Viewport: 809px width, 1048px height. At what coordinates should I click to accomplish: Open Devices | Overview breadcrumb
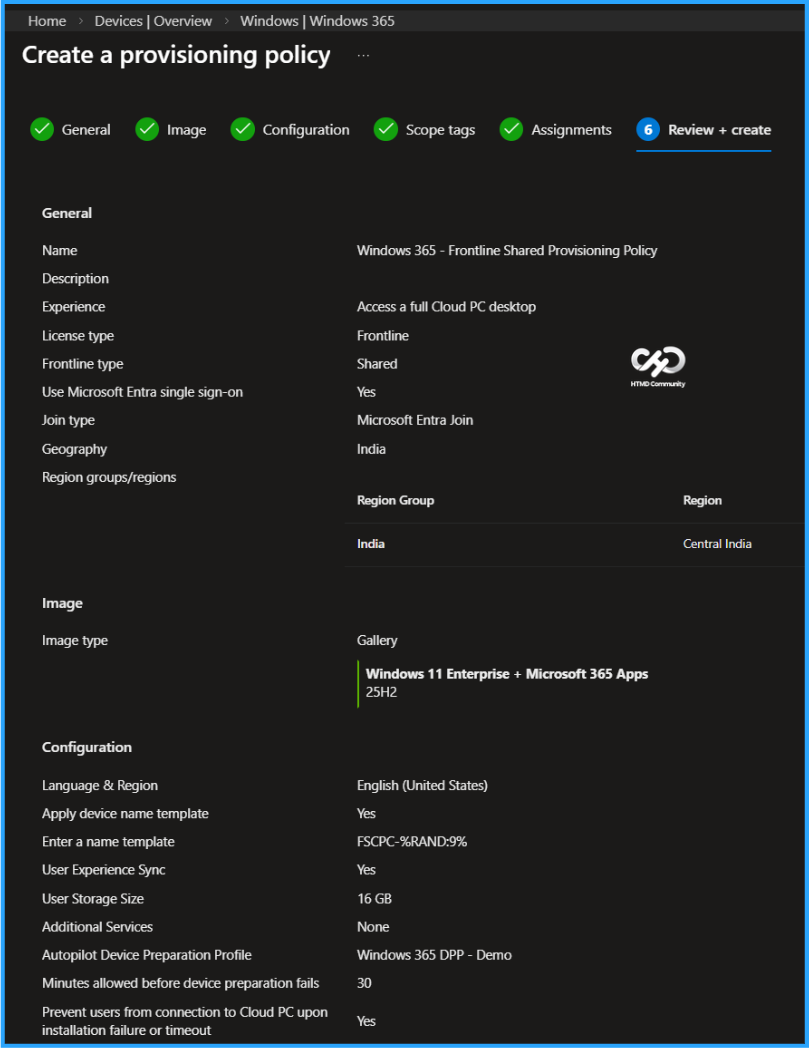153,21
